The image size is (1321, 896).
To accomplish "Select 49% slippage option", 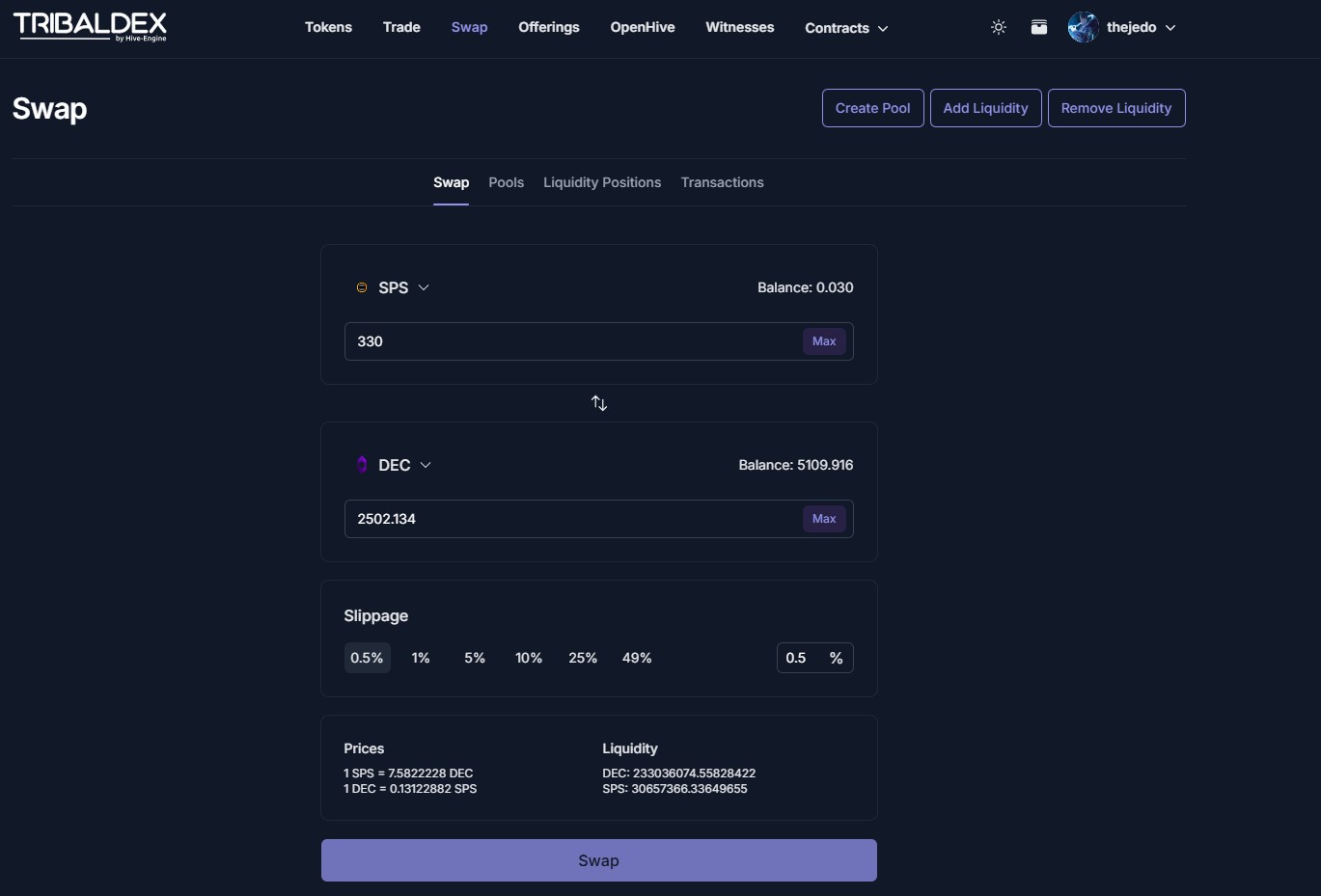I will [637, 658].
